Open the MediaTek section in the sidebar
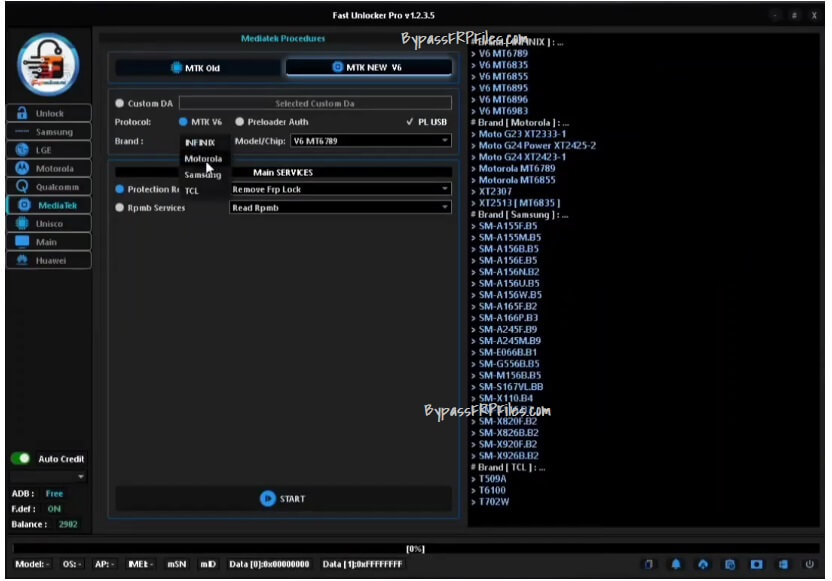Screen dimensions: 832x581 (x=49, y=205)
